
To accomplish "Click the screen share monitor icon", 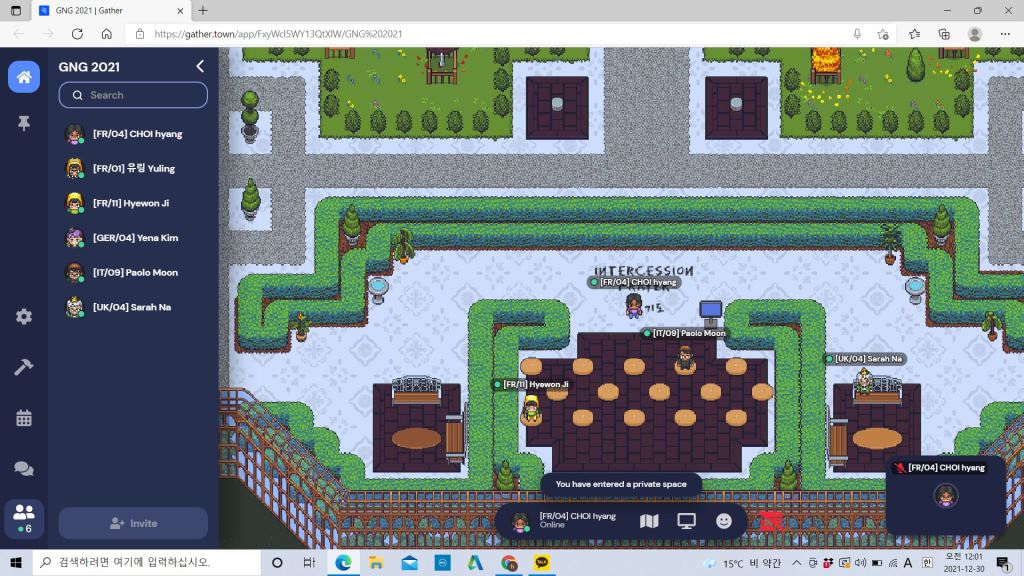I will [x=686, y=521].
